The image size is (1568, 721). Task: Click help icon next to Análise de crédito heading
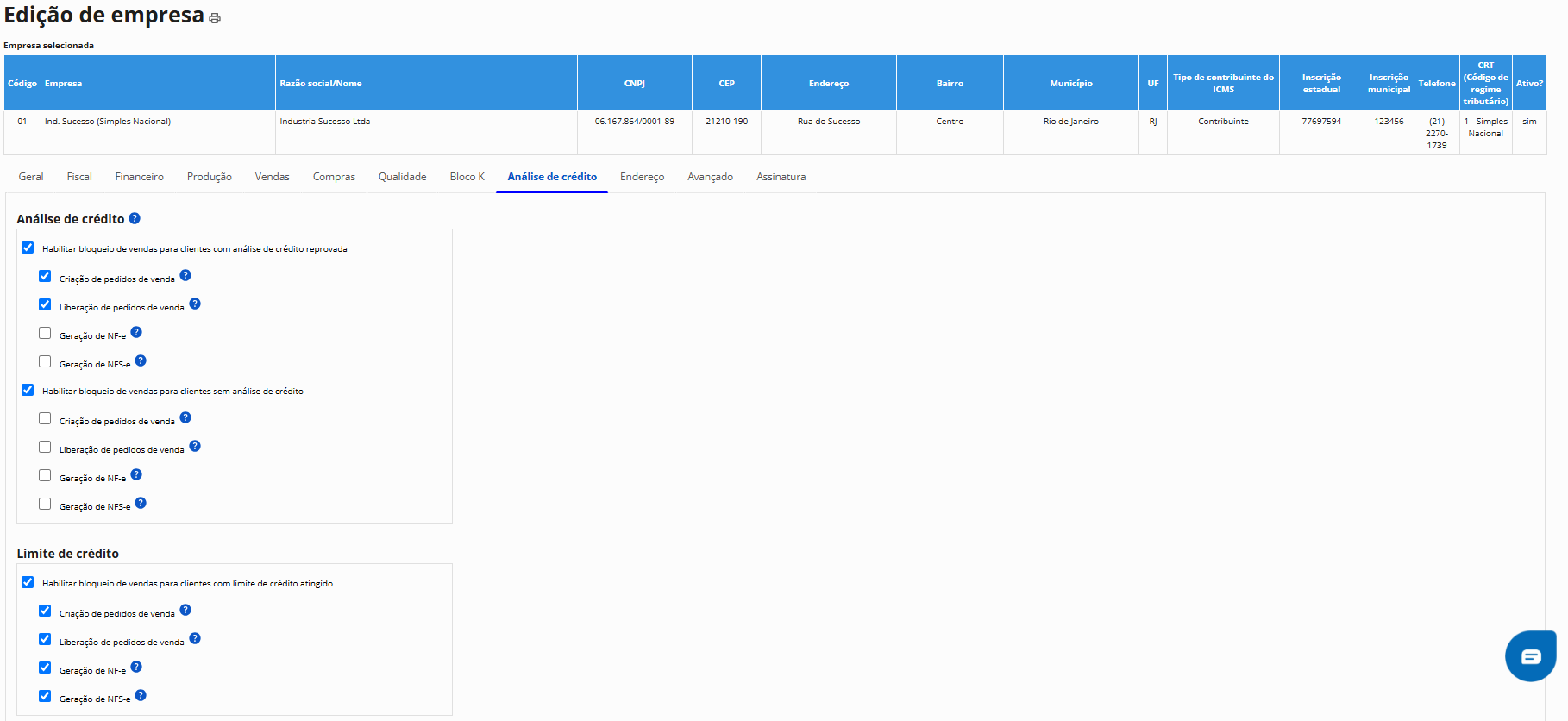coord(135,219)
